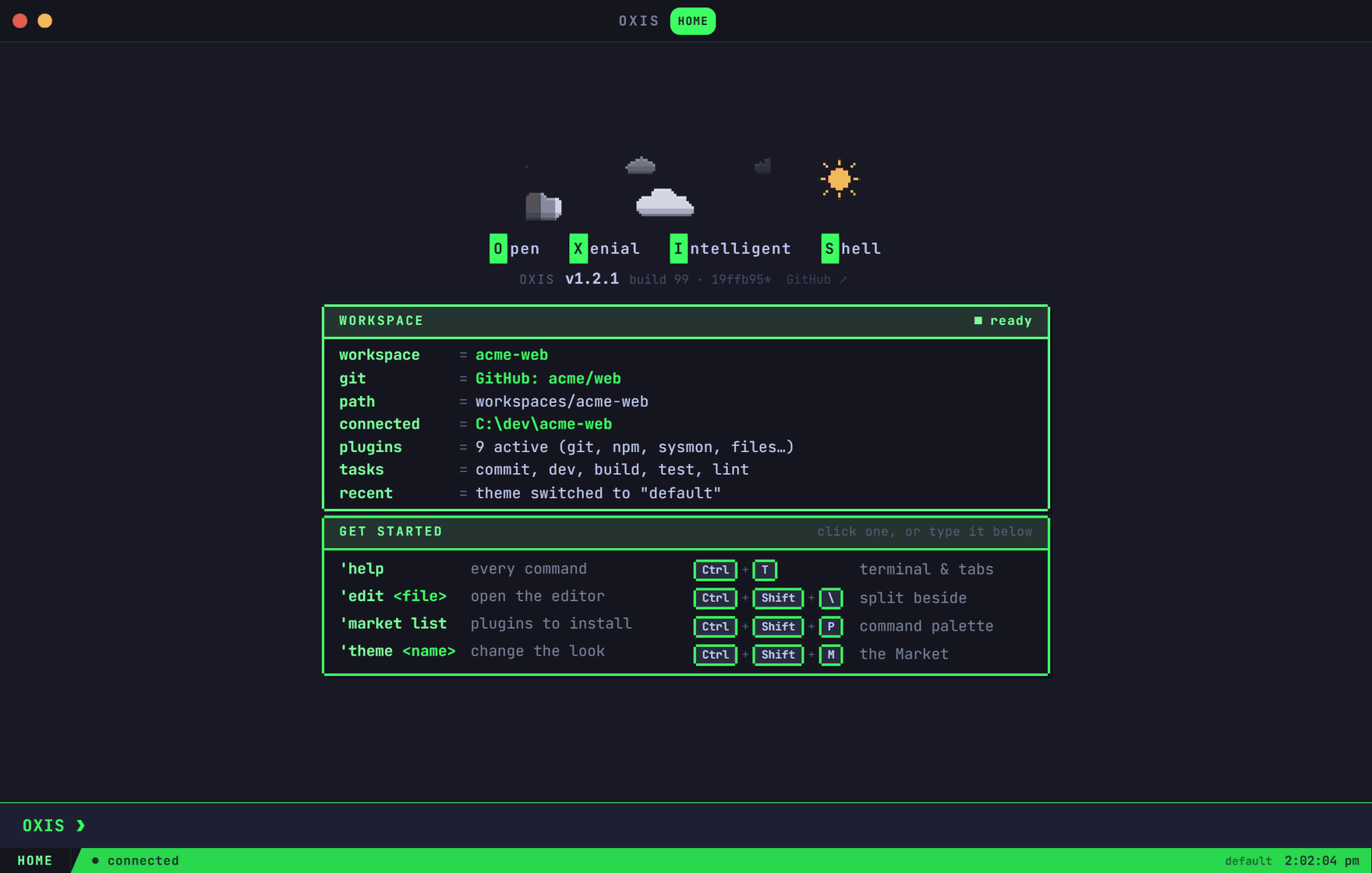Click the default theme label in status bar
1372x873 pixels.
1248,861
